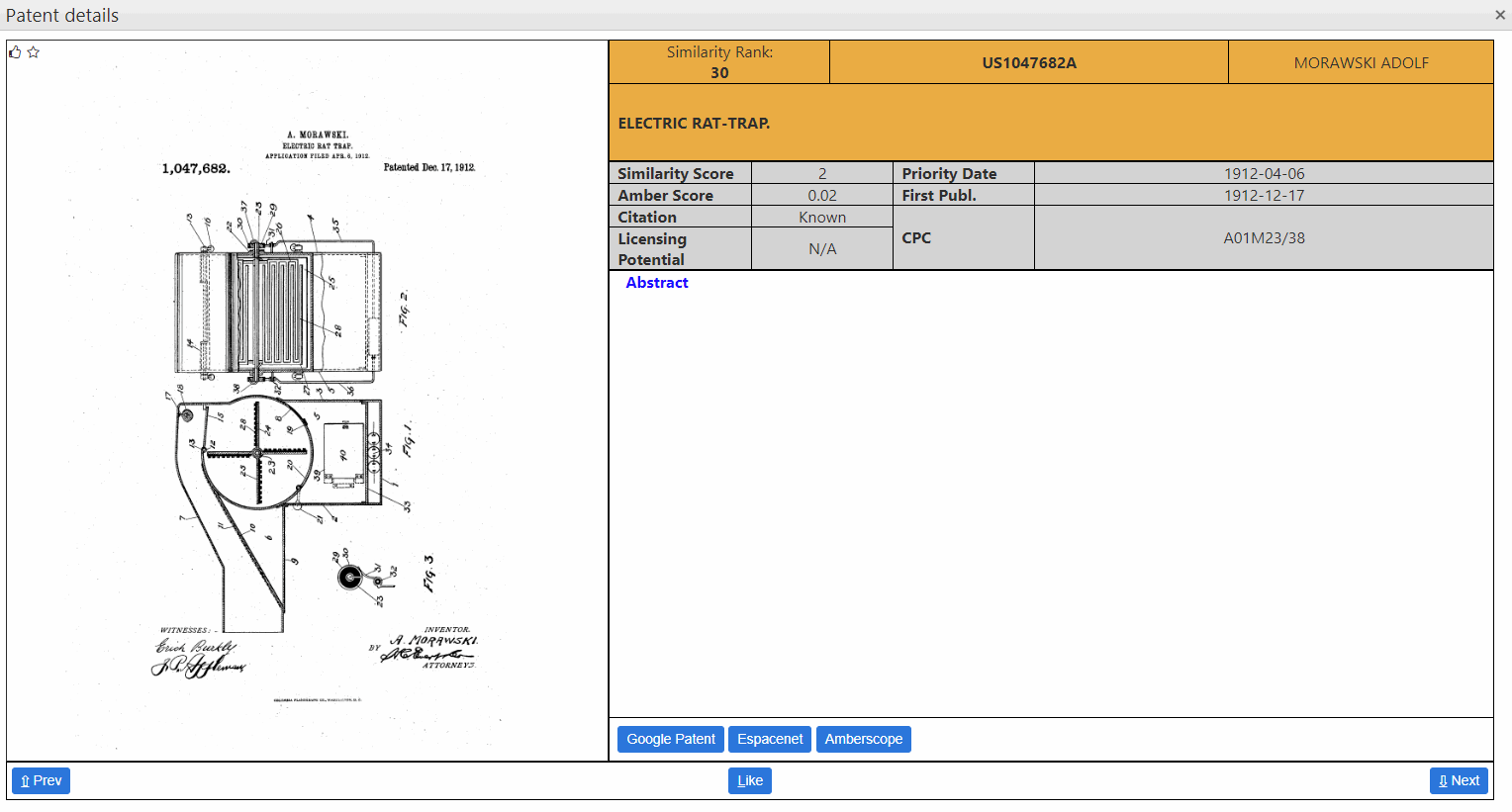Click the First Publ. date 1912-12-17

click(1264, 196)
